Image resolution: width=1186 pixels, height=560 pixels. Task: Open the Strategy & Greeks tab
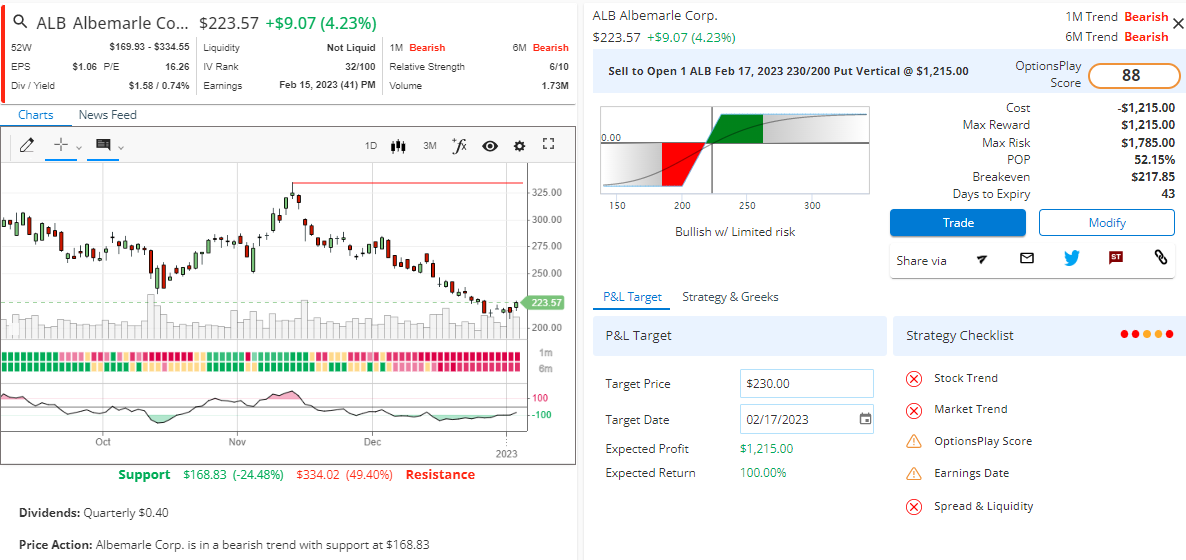[730, 297]
